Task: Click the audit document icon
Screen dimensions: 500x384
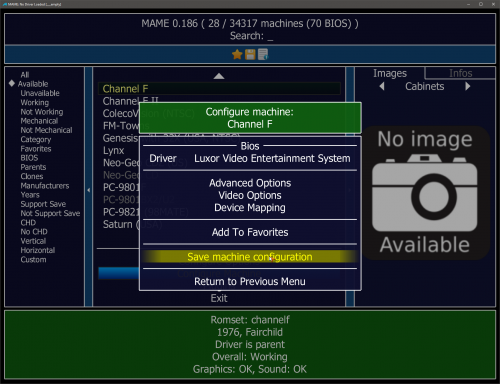Action: click(263, 54)
